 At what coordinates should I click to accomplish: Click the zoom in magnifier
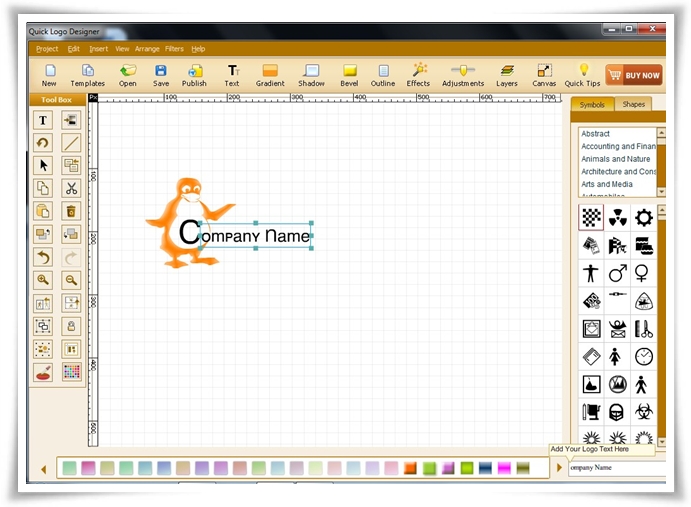pyautogui.click(x=43, y=280)
